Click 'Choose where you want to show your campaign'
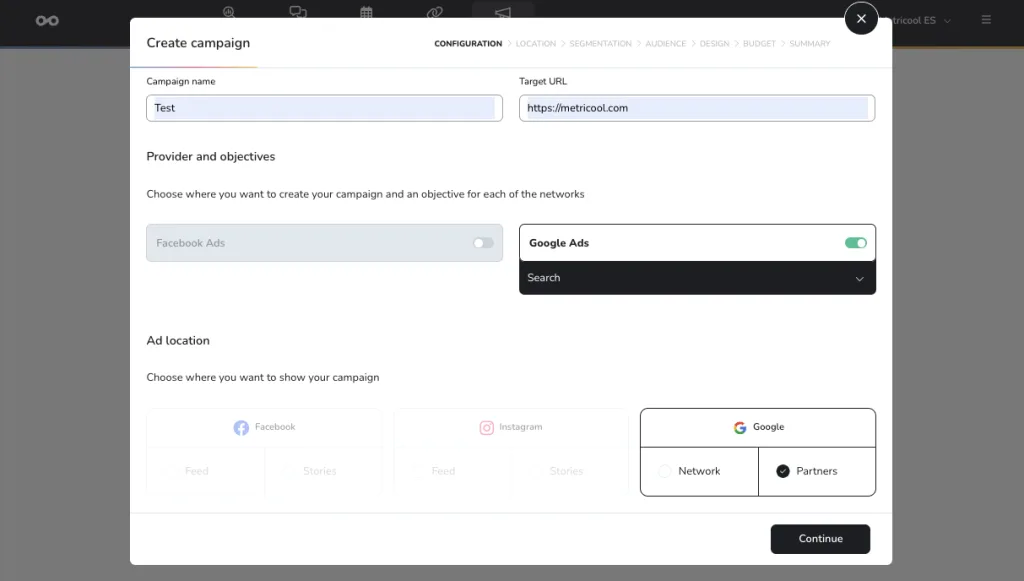Viewport: 1024px width, 581px height. (263, 377)
